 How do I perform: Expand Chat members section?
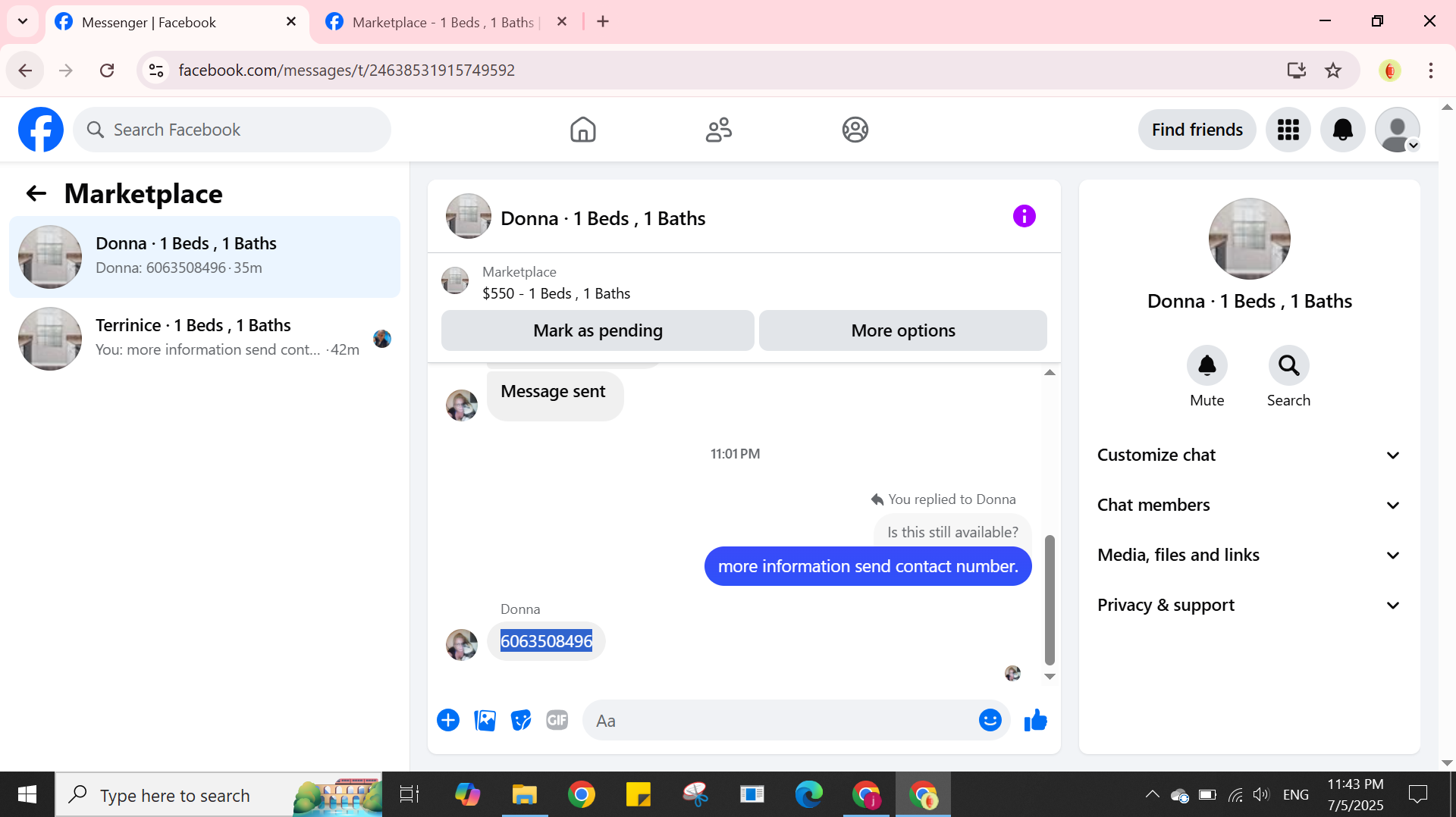[x=1249, y=505]
